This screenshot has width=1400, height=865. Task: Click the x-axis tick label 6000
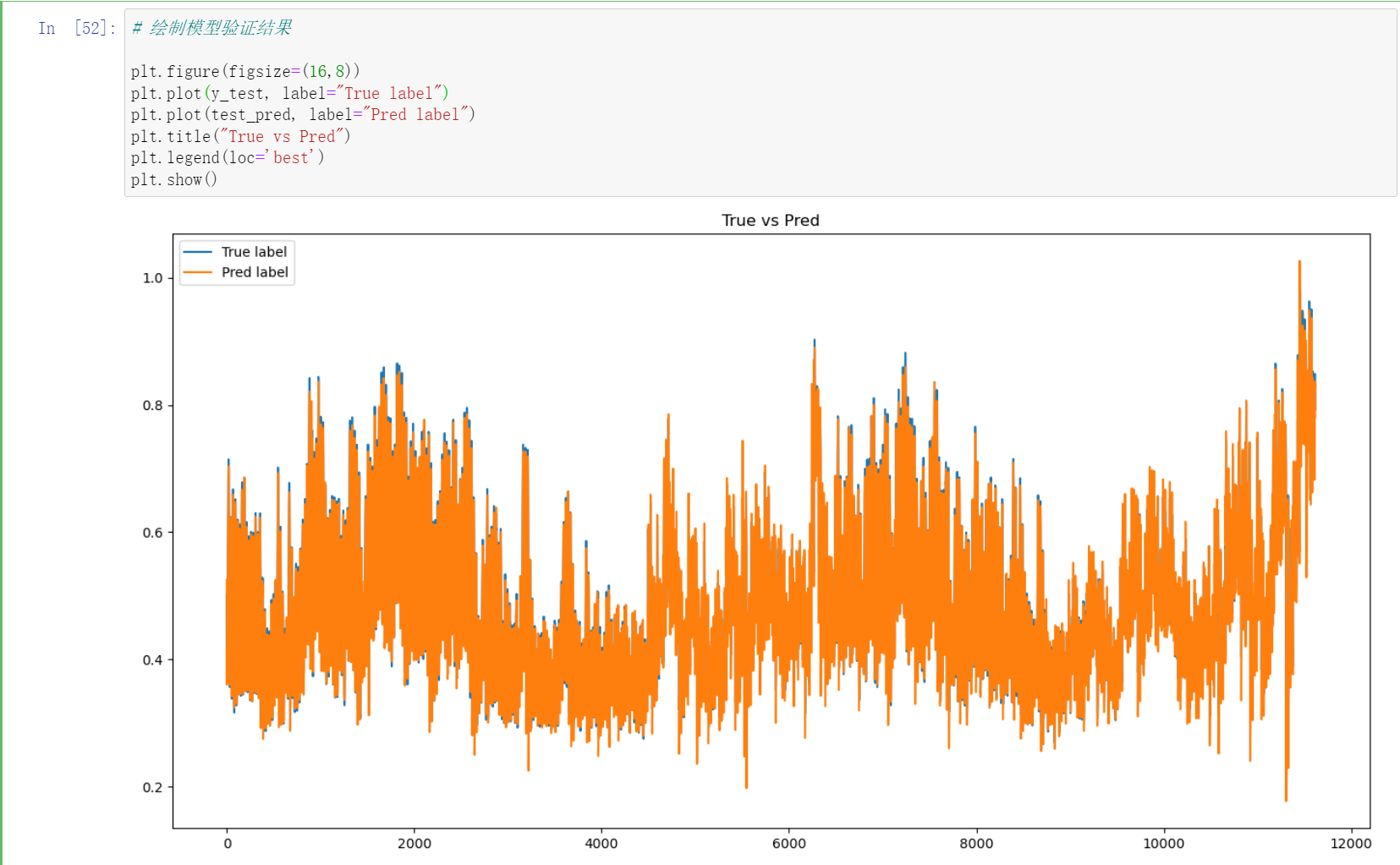(789, 843)
